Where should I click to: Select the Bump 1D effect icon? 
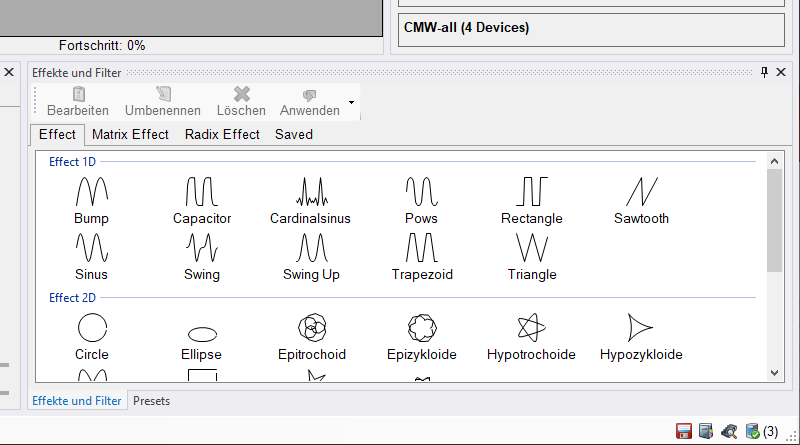click(x=91, y=191)
